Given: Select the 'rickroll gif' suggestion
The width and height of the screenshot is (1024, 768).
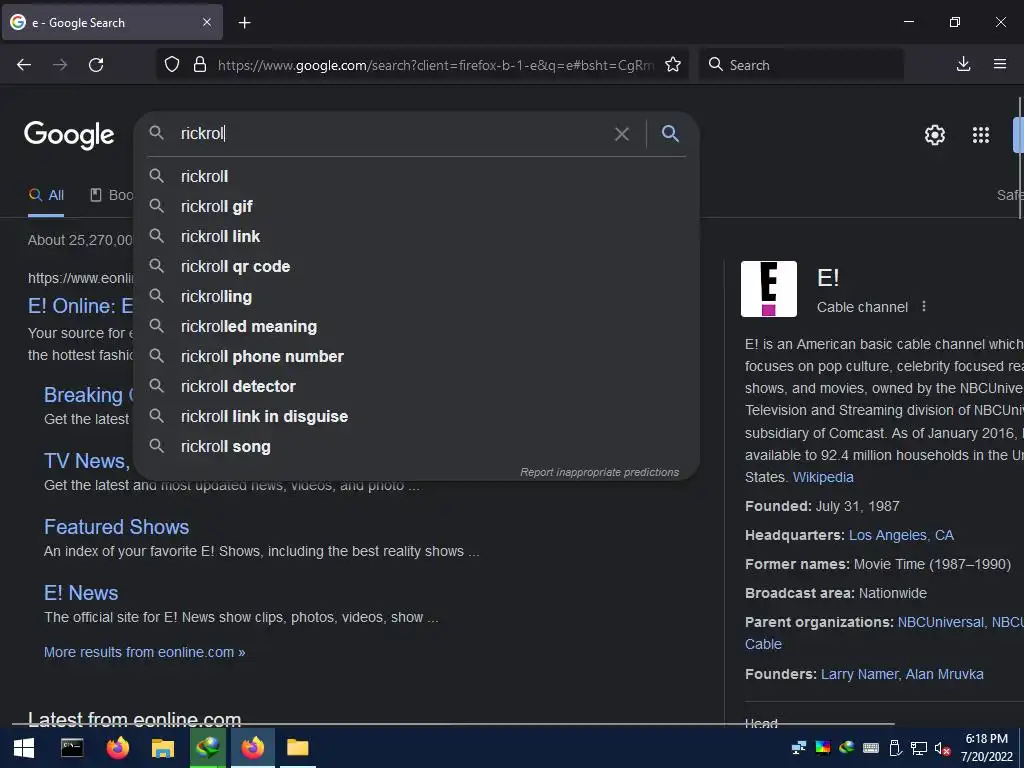Looking at the screenshot, I should (x=417, y=206).
